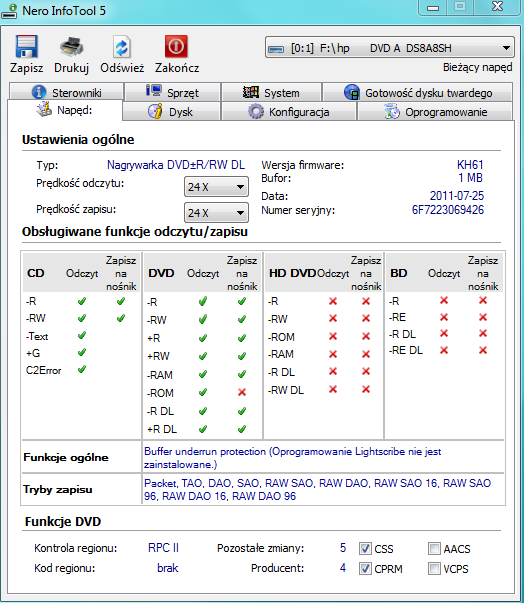Click the green check for CD -R read
Image resolution: width=524 pixels, height=603 pixels.
[82, 301]
